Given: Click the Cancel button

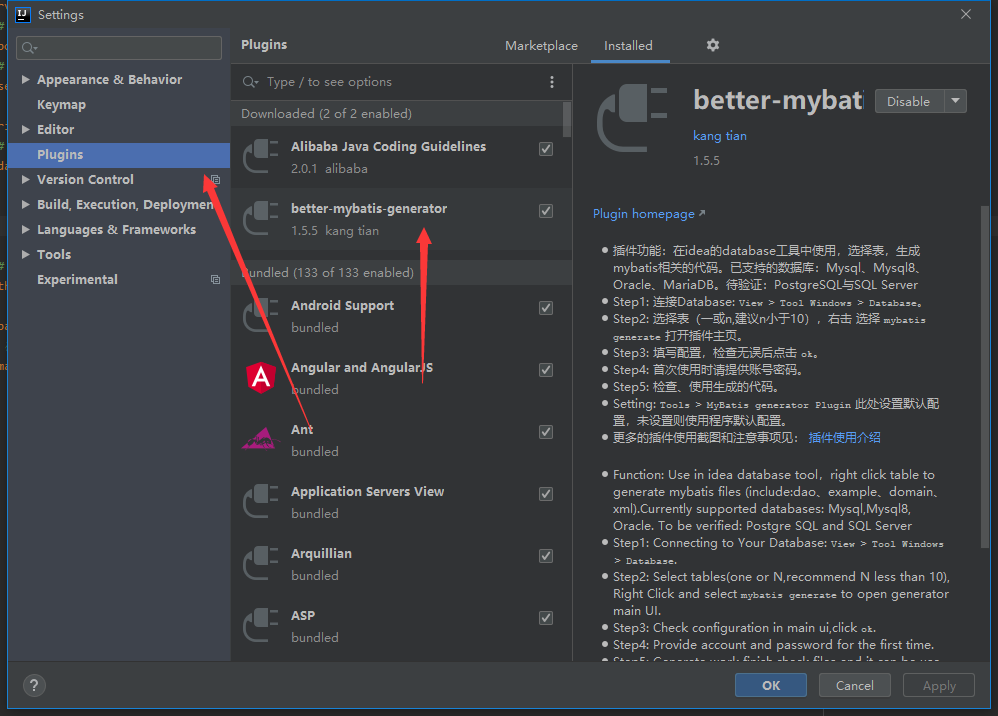Looking at the screenshot, I should 854,685.
